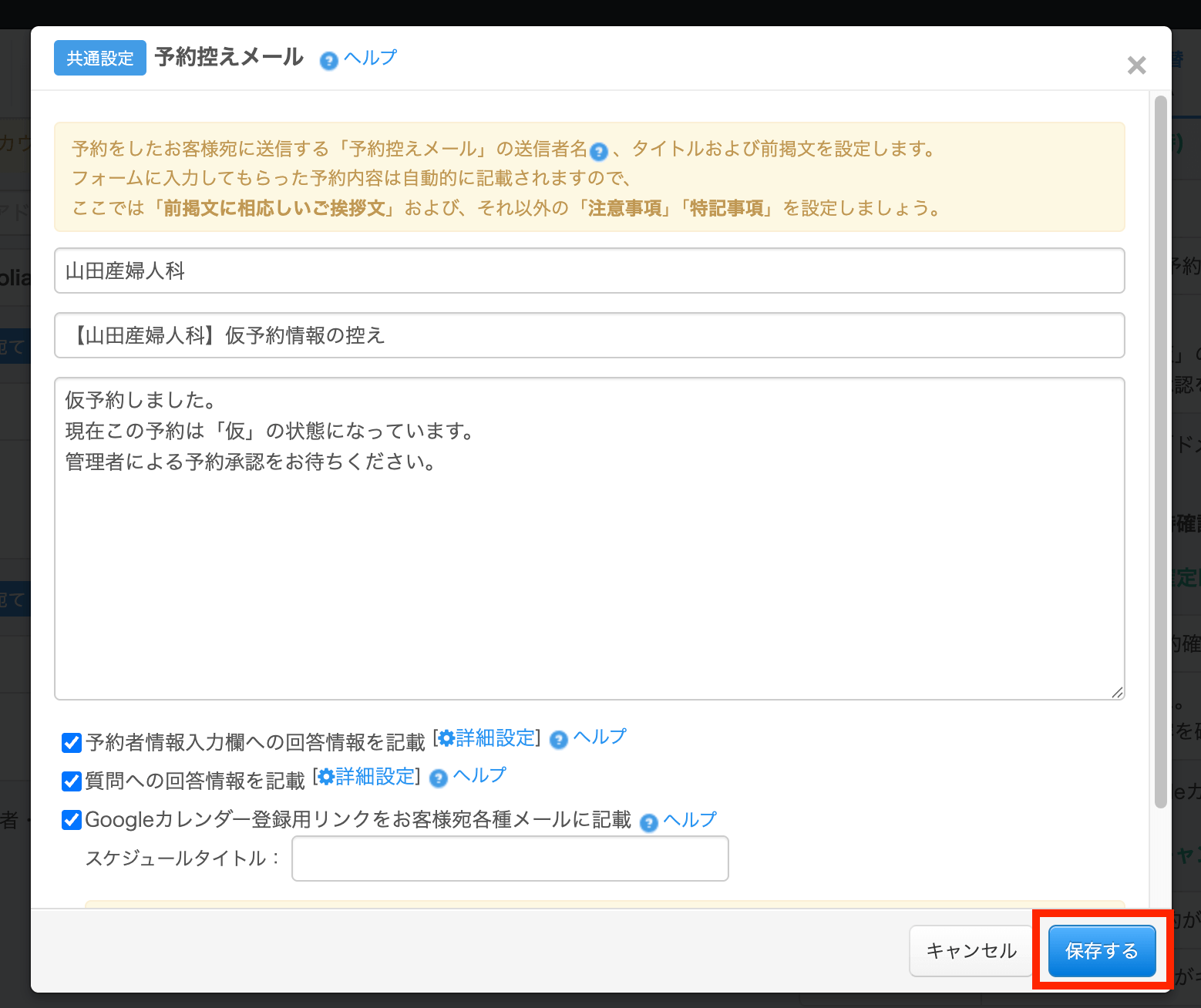Image resolution: width=1201 pixels, height=1008 pixels.
Task: Click the help icon beside the 予約控えメール title
Action: coord(329,61)
